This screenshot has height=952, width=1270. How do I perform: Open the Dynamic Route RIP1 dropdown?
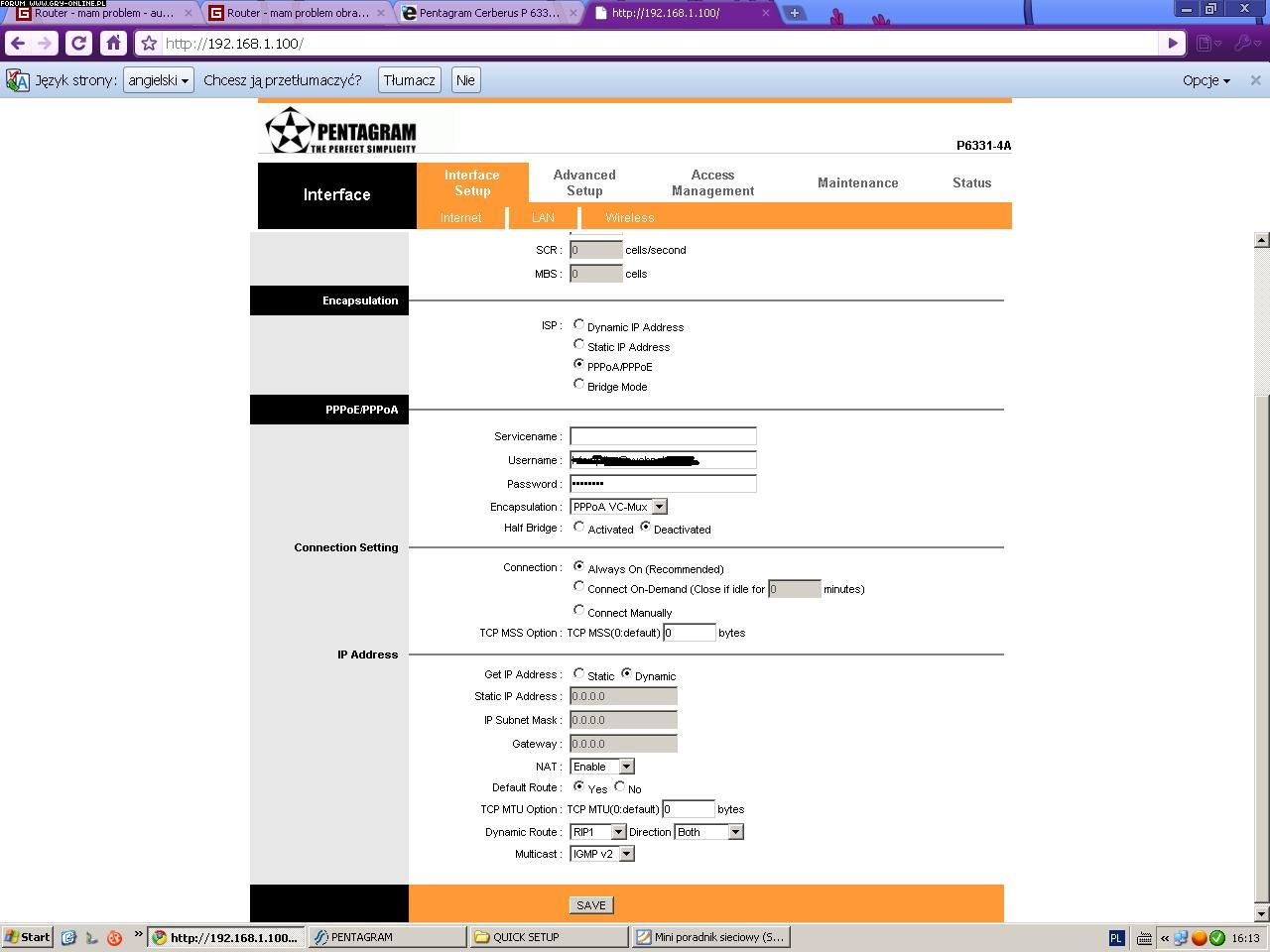point(598,832)
